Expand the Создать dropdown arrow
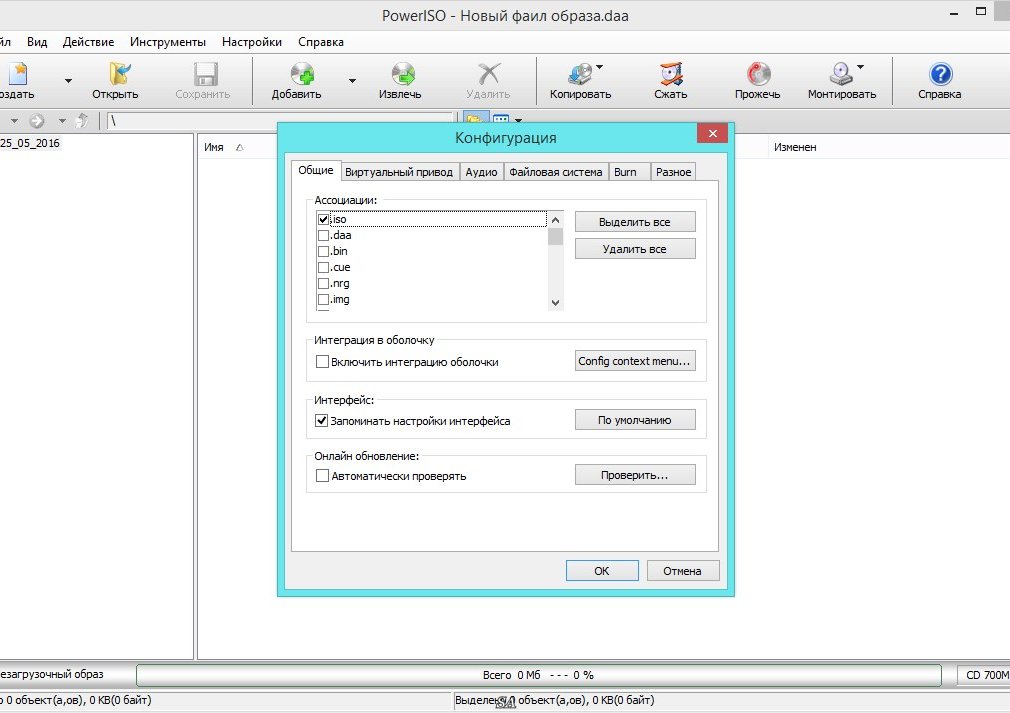Screen dimensions: 1010x713 [68, 81]
